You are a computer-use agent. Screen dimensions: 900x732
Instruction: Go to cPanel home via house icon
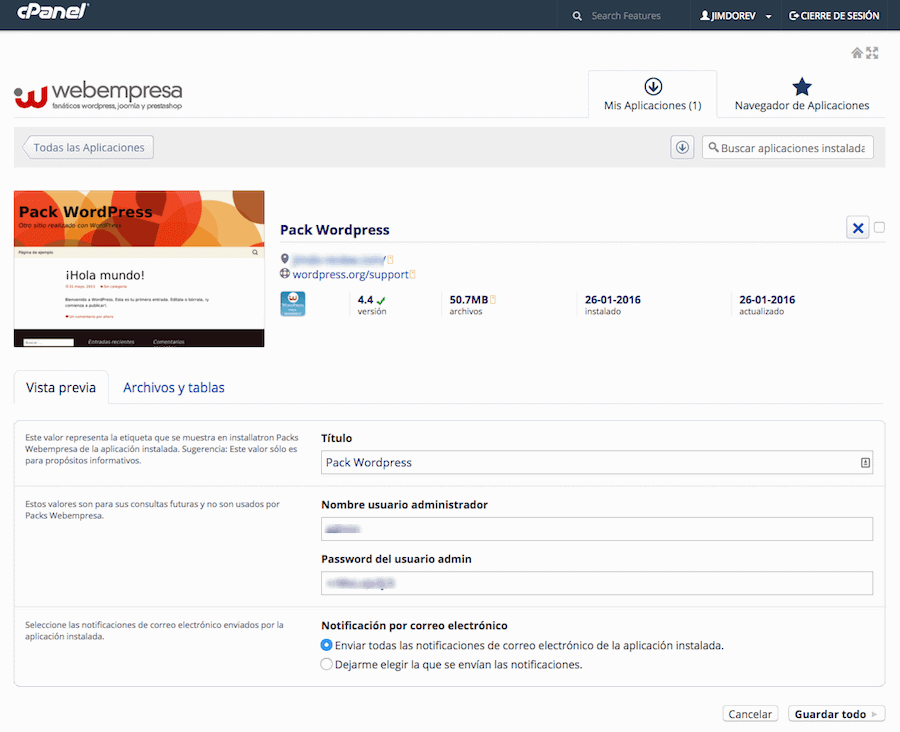[x=857, y=53]
